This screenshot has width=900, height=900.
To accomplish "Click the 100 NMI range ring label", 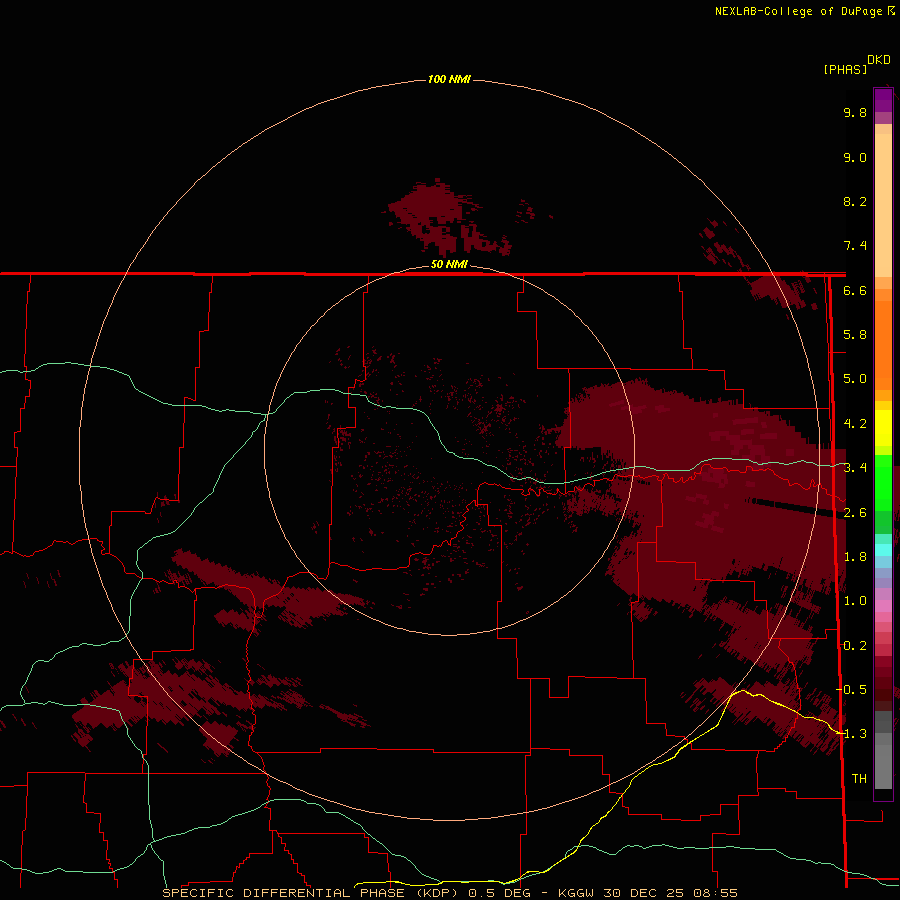I will click(x=449, y=79).
